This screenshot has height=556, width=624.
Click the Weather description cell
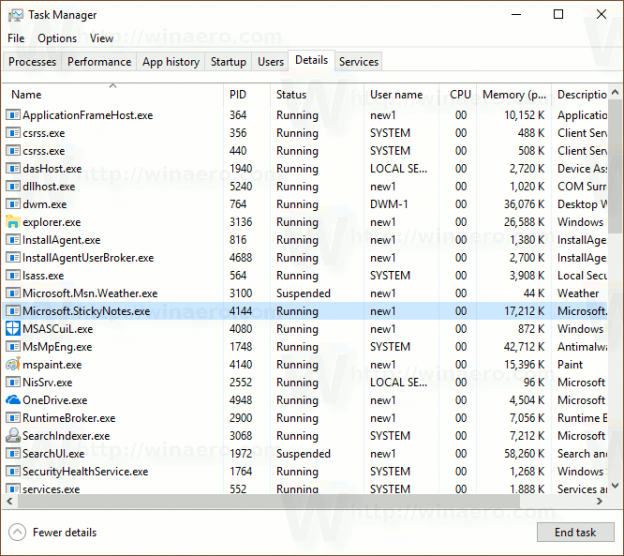[x=578, y=293]
